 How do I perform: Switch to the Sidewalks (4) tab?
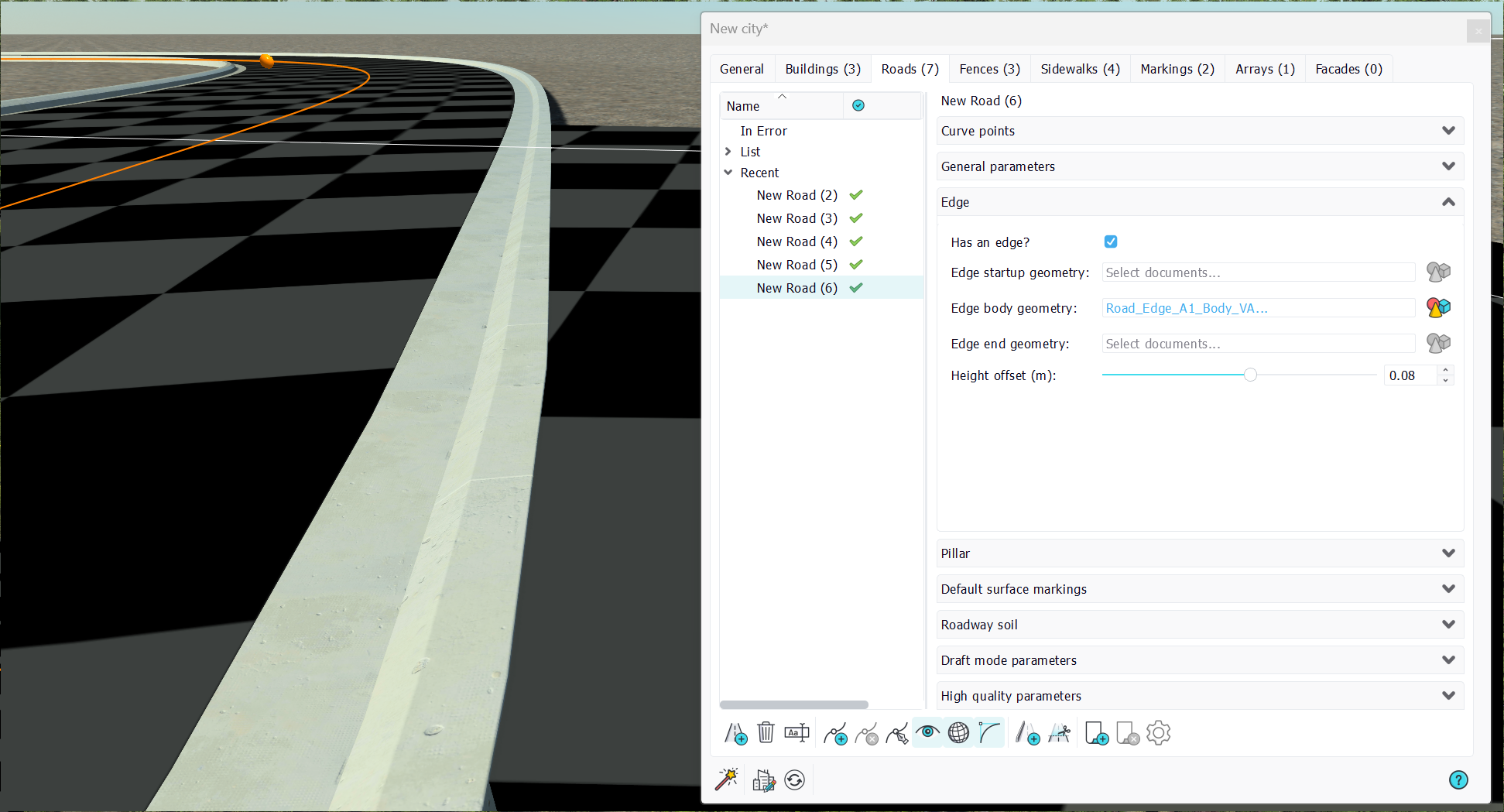click(1080, 69)
